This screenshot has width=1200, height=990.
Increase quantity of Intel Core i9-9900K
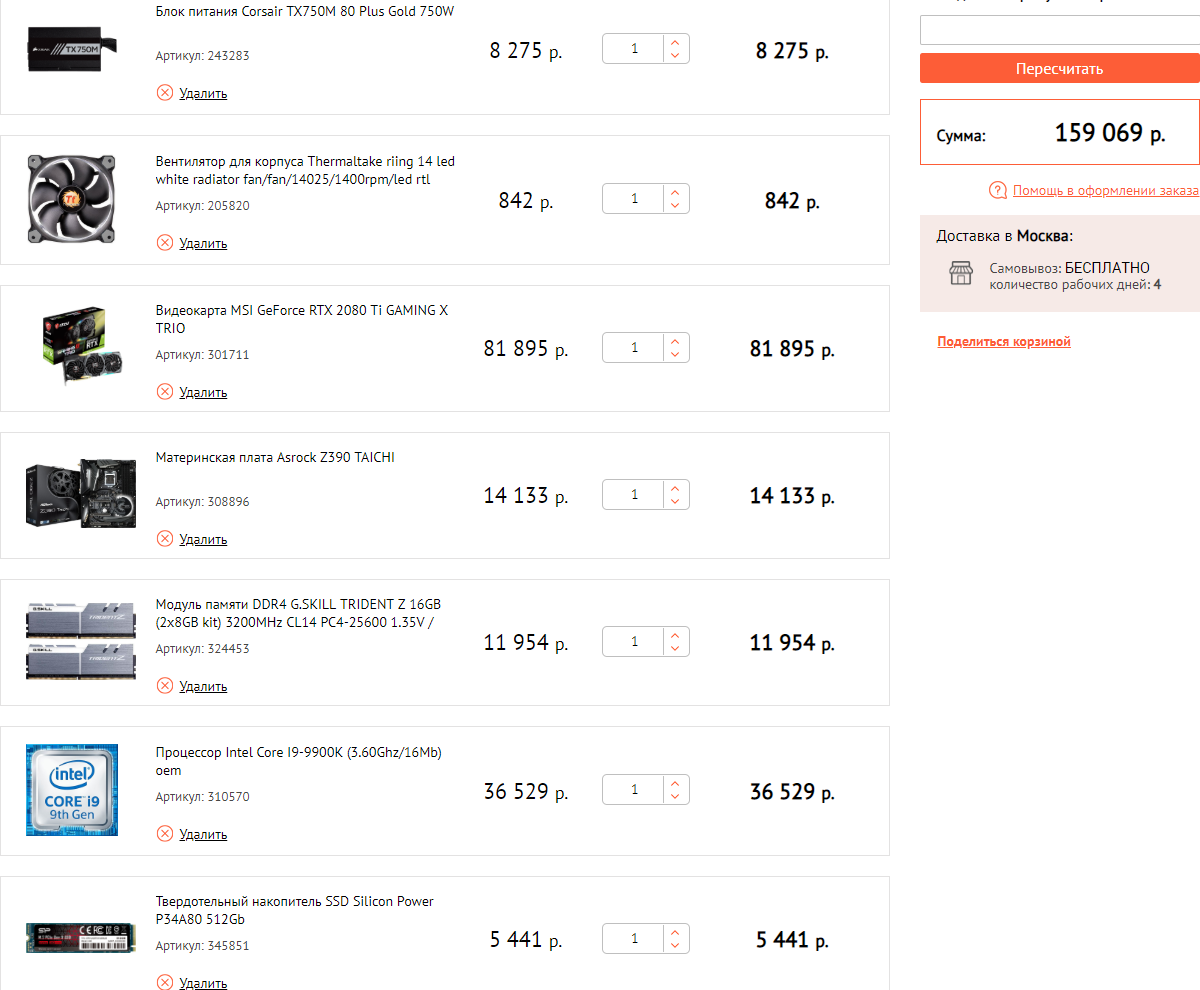675,783
